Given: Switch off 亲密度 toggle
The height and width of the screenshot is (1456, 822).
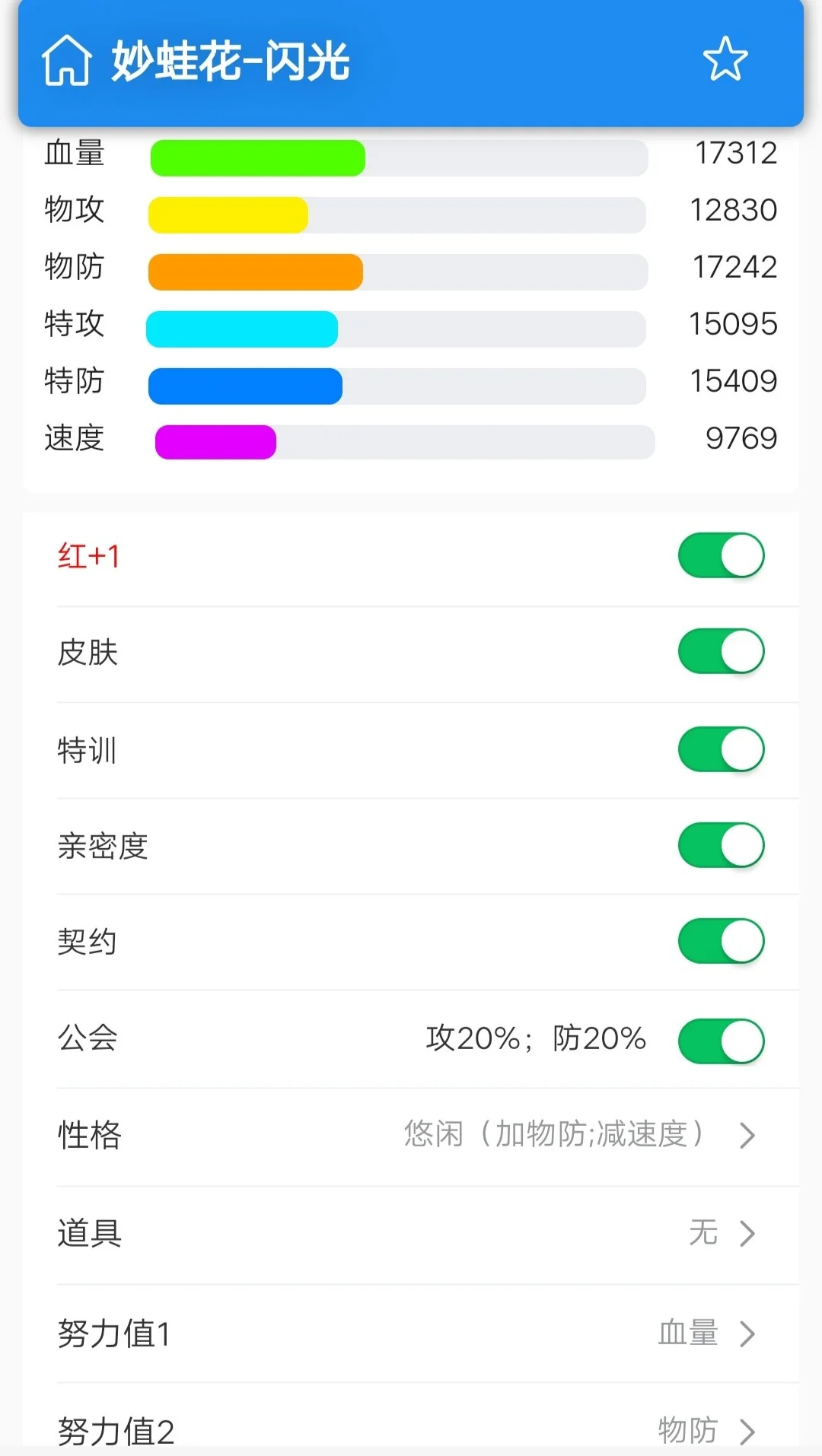Looking at the screenshot, I should [x=721, y=845].
